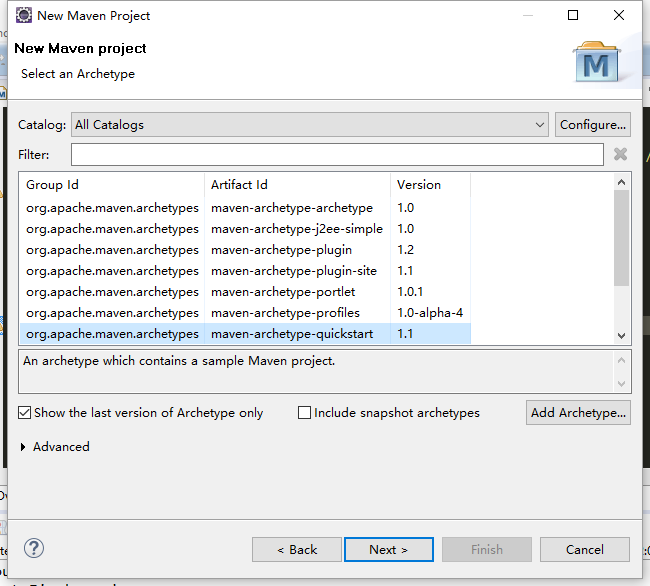The height and width of the screenshot is (586, 650).
Task: Uncheck Show the last version of Archetype only
Action: tap(24, 413)
